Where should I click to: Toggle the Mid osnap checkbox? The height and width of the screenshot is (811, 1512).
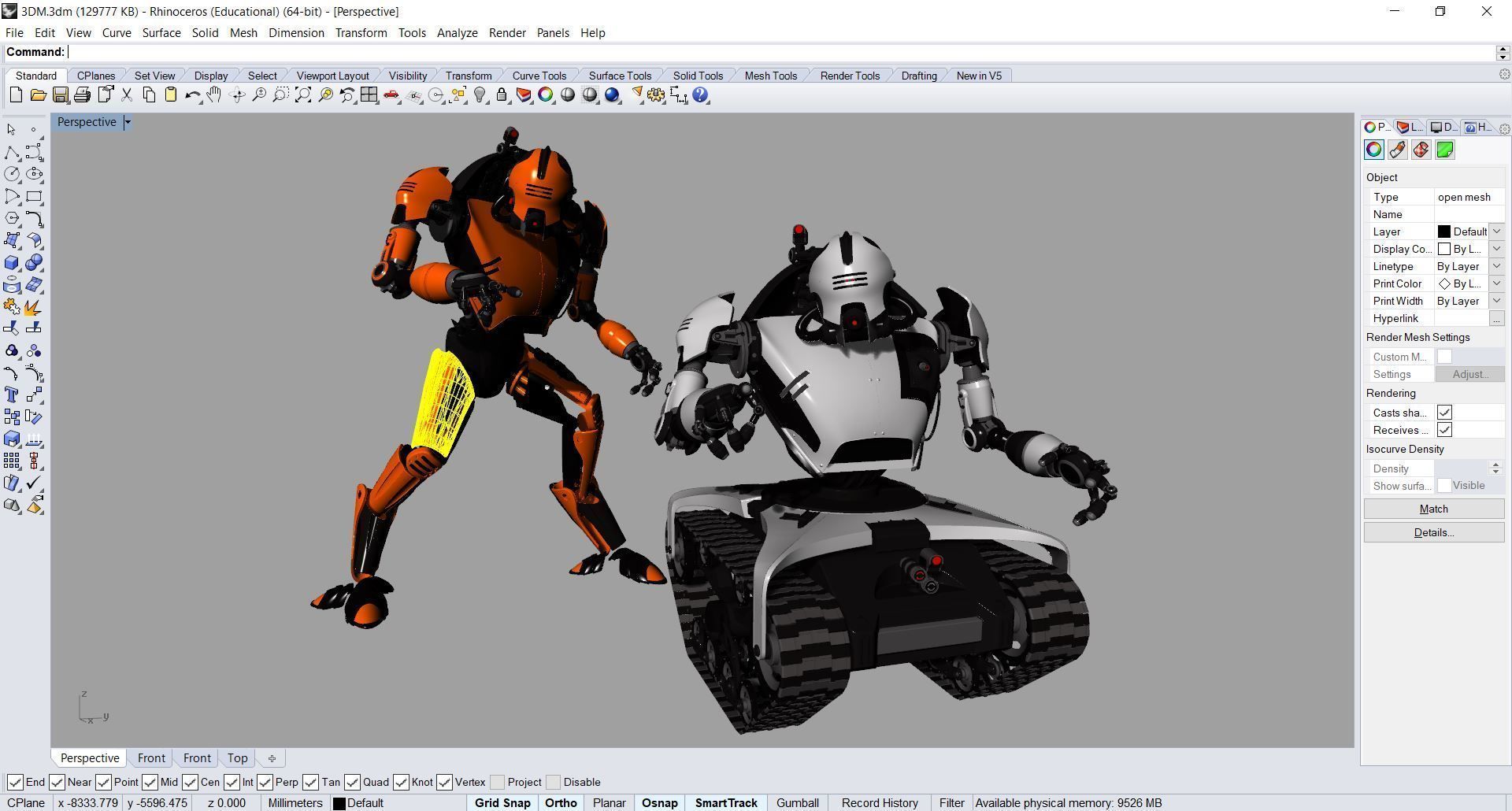(150, 782)
